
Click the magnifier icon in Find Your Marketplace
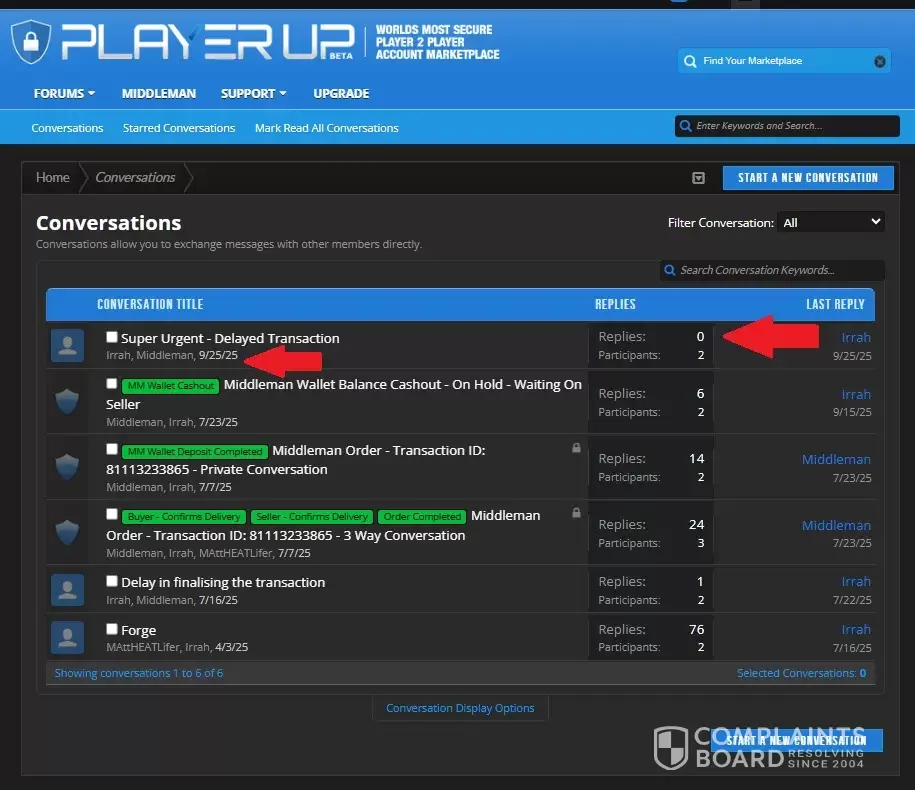(x=690, y=61)
